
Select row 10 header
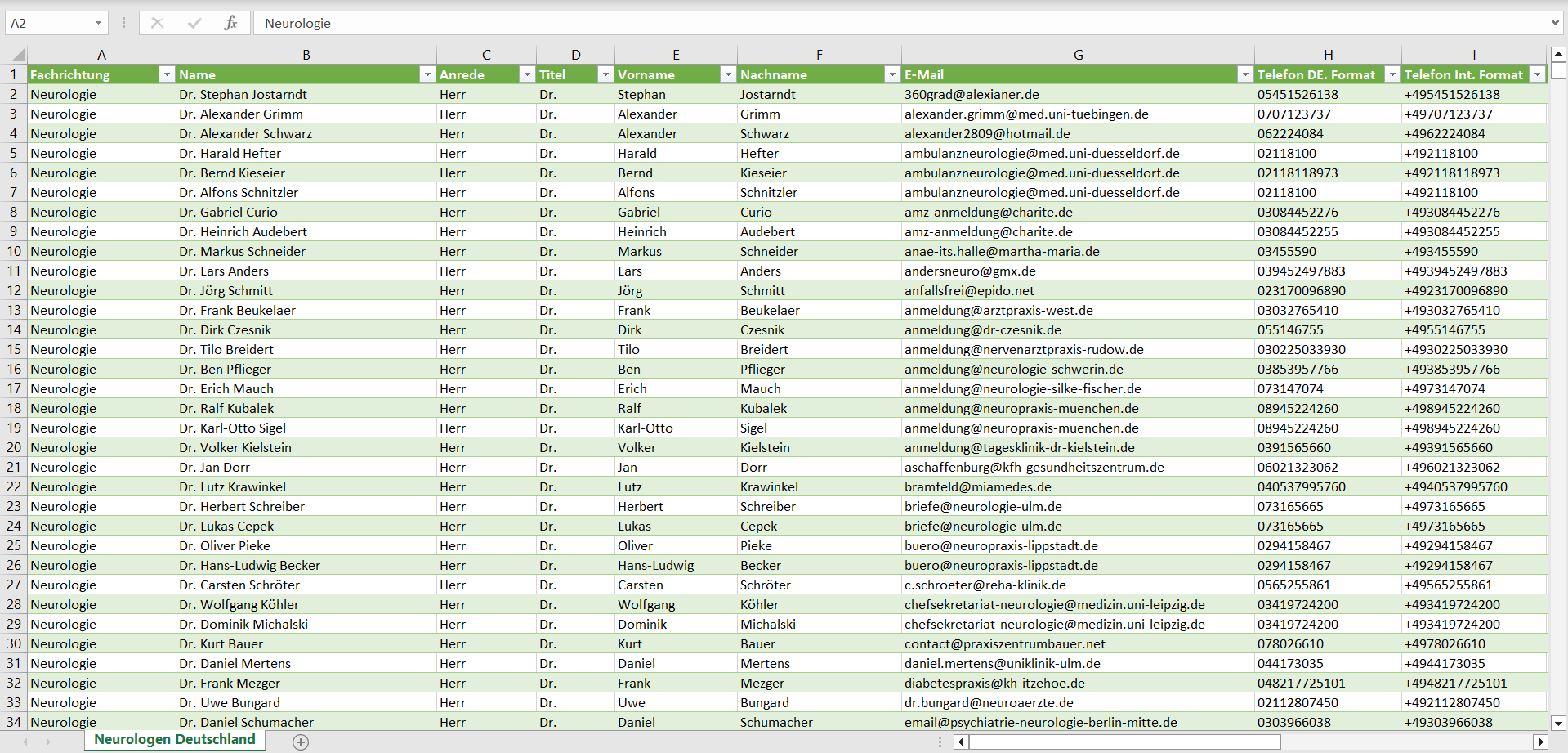[14, 251]
